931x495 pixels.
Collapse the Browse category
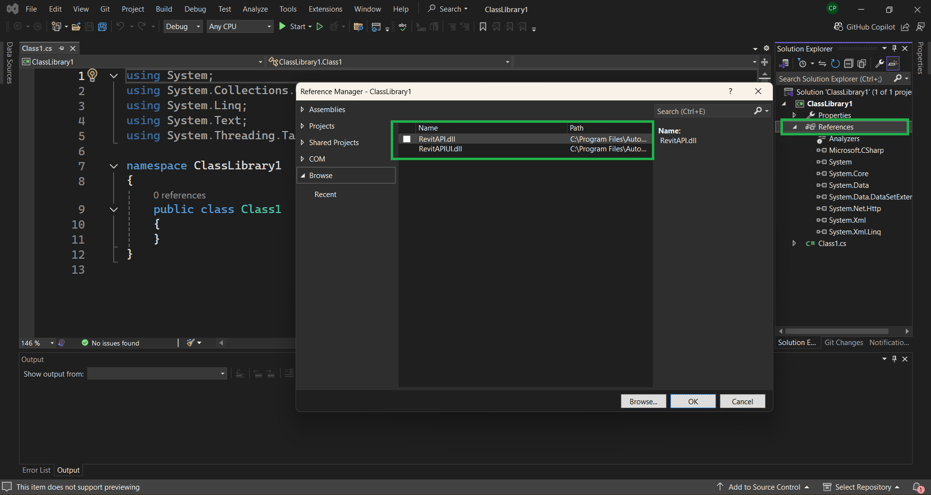pyautogui.click(x=303, y=176)
